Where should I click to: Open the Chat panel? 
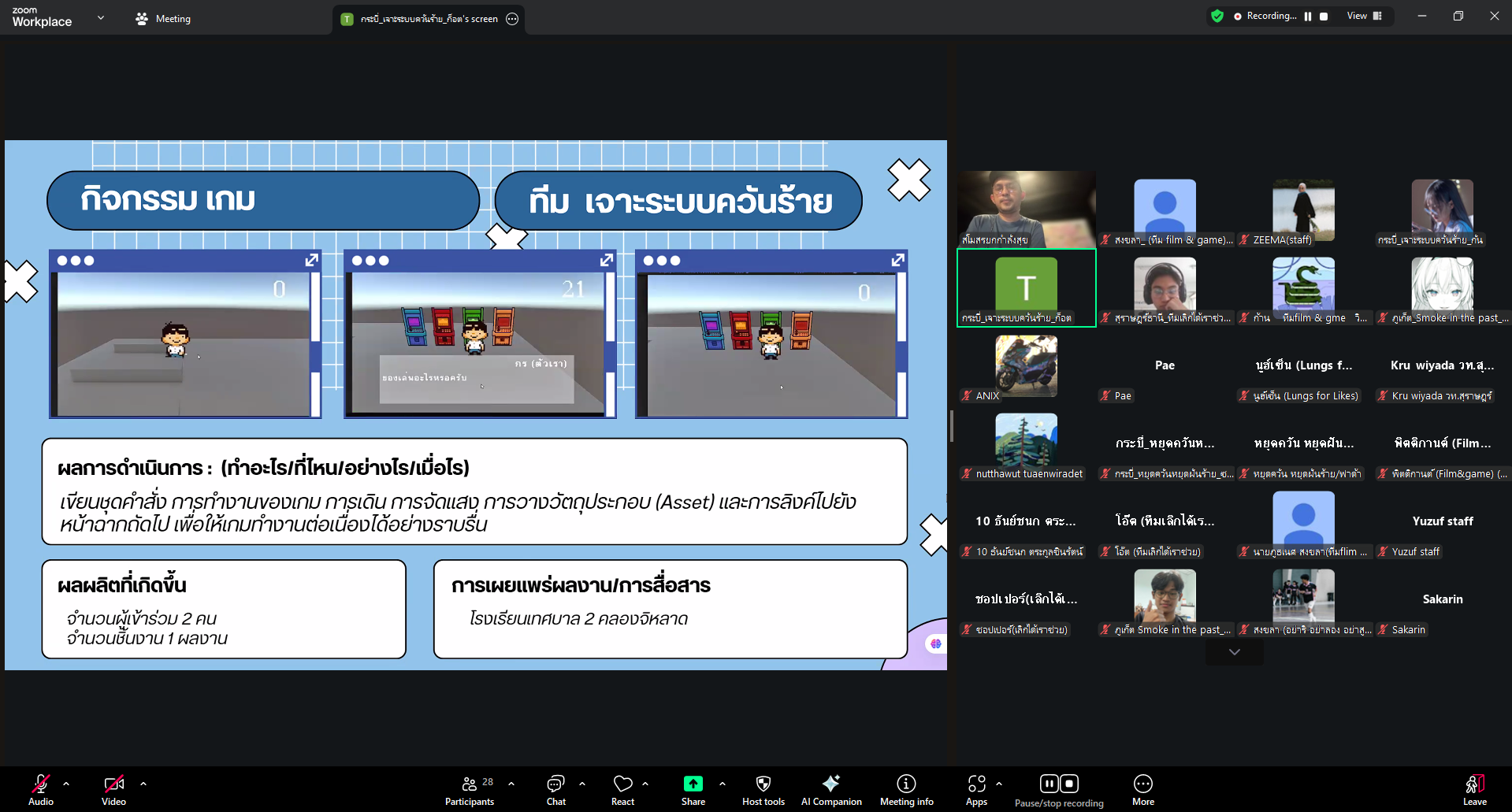point(555,789)
